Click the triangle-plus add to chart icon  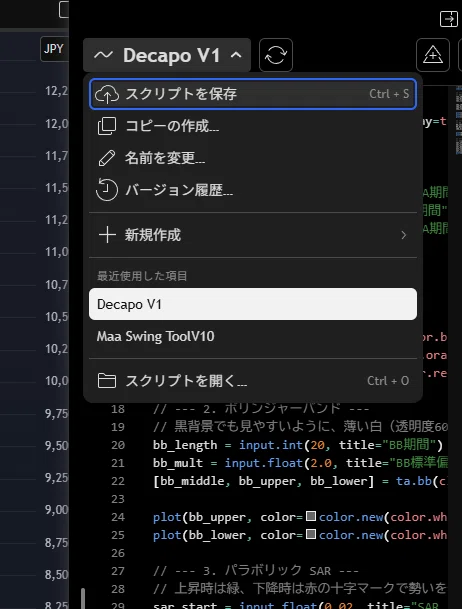point(432,55)
